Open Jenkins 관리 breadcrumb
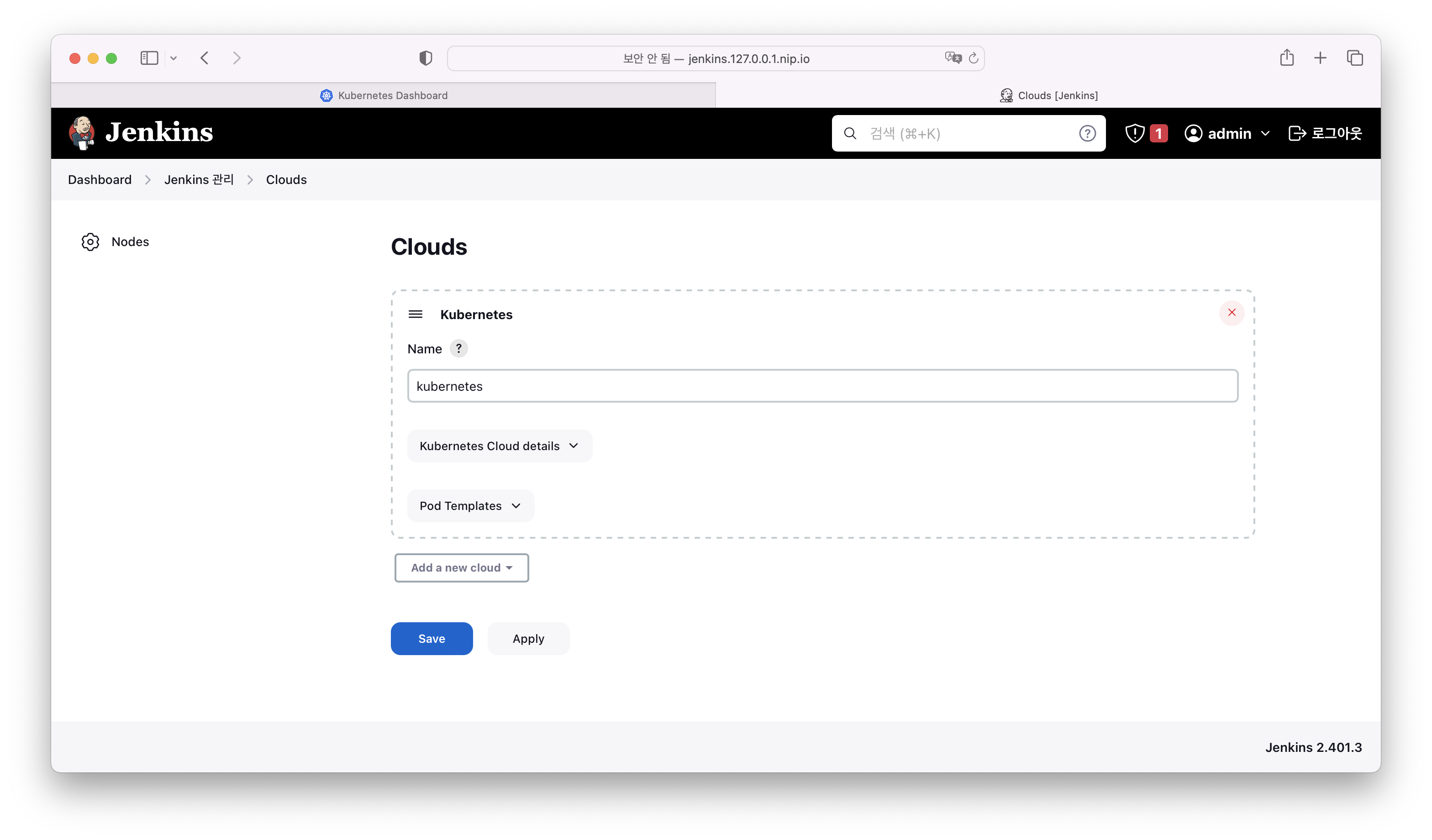 pos(199,179)
